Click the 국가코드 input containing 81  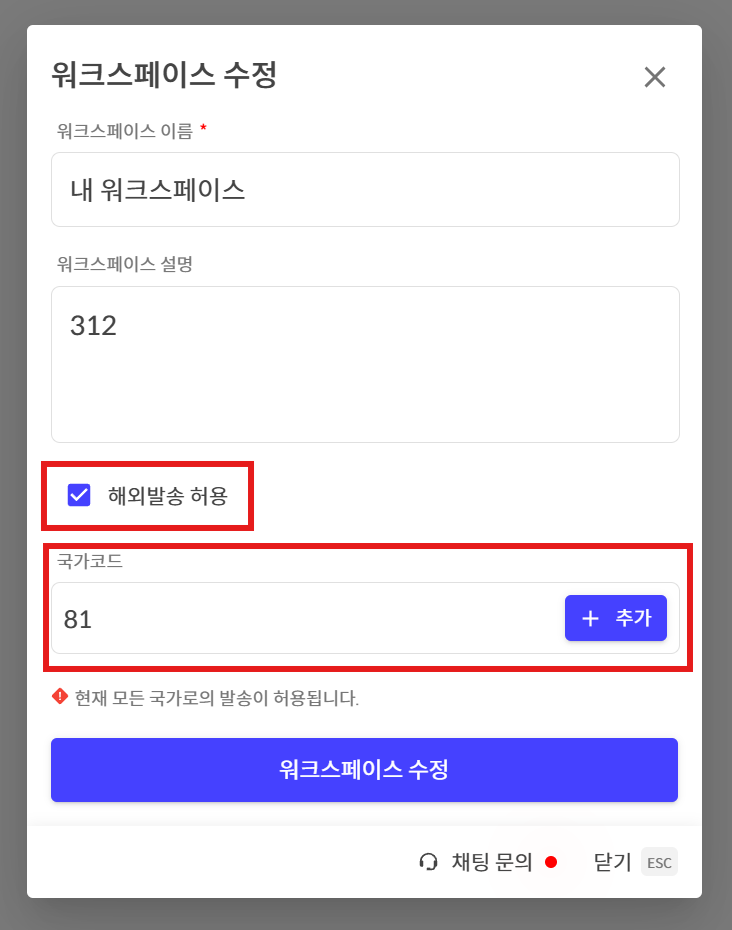[x=300, y=619]
